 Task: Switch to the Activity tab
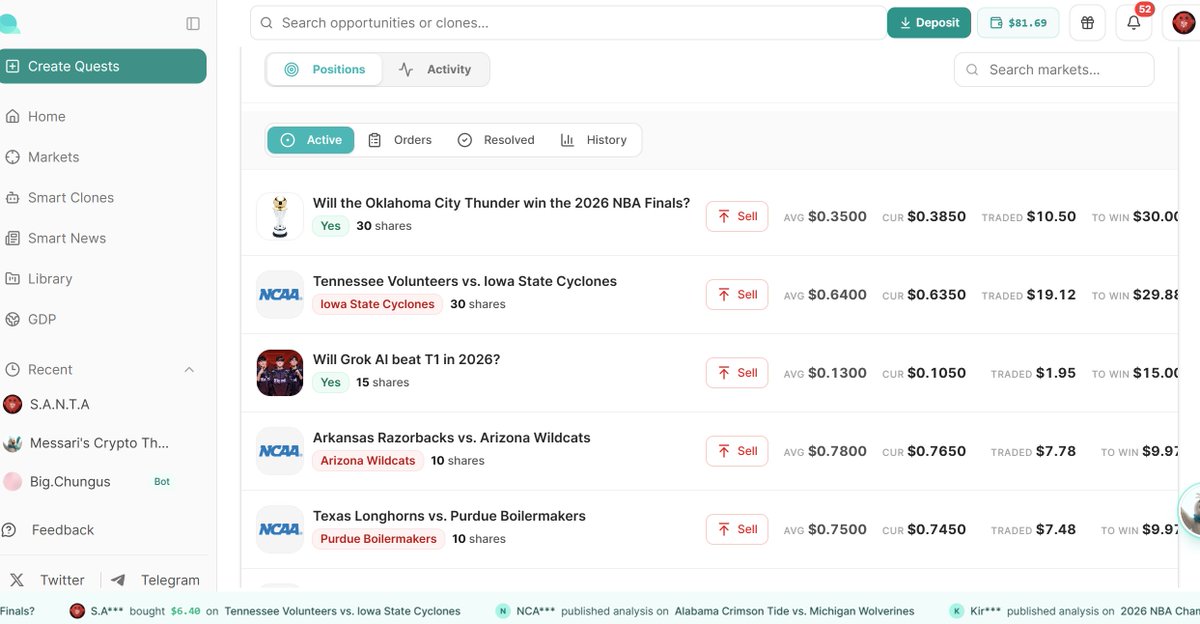(435, 69)
